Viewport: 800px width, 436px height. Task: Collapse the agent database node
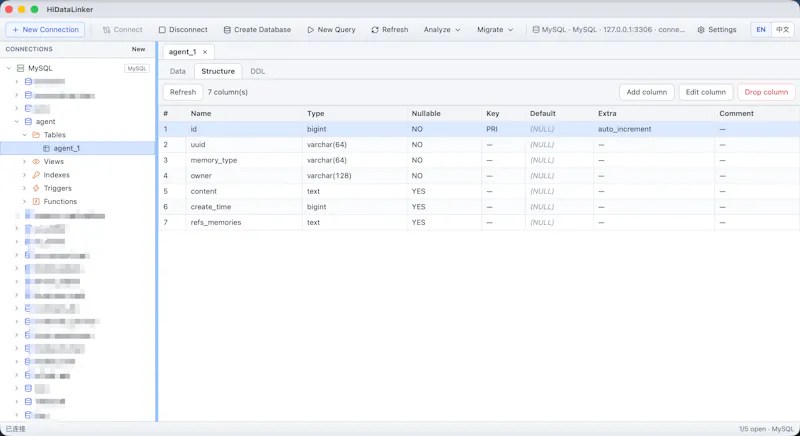(x=16, y=121)
